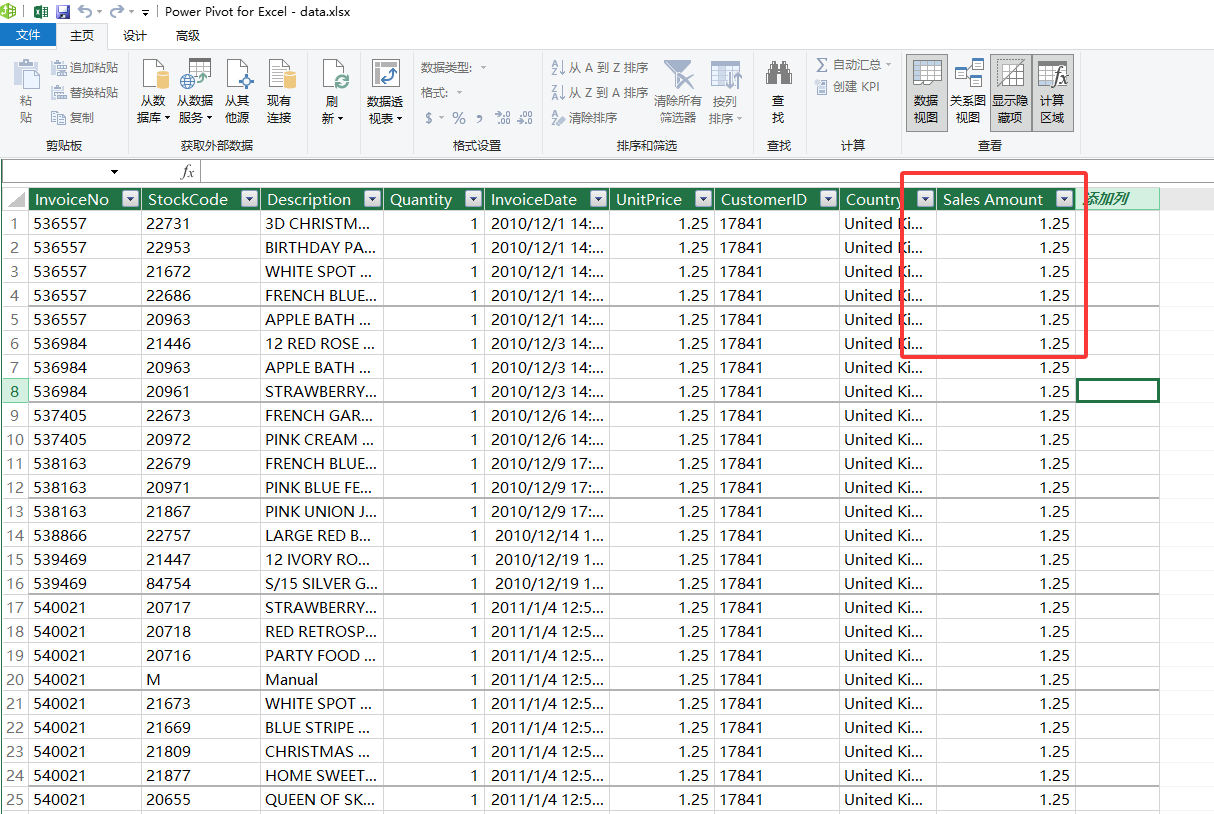1214x814 pixels.
Task: Sort 从 A 到 Z ascending
Action: click(600, 68)
